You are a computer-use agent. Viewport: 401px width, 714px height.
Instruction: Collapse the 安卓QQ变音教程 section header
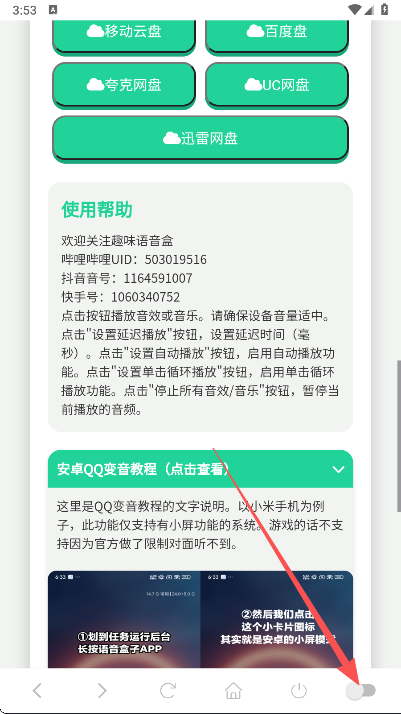[200, 469]
